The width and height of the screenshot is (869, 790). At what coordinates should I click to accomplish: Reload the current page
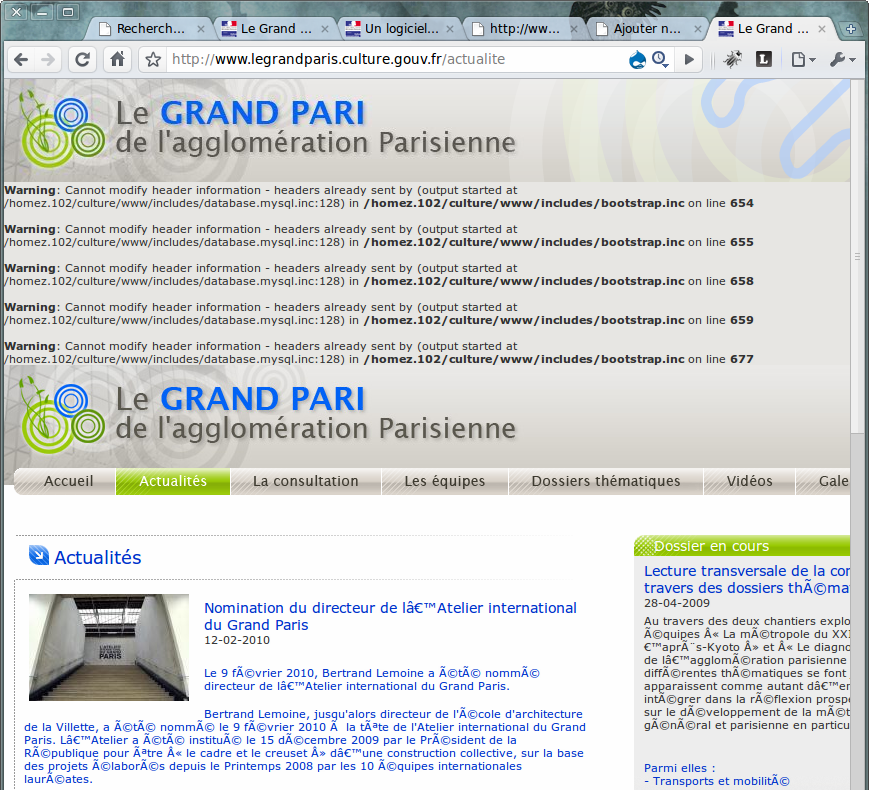[x=83, y=59]
